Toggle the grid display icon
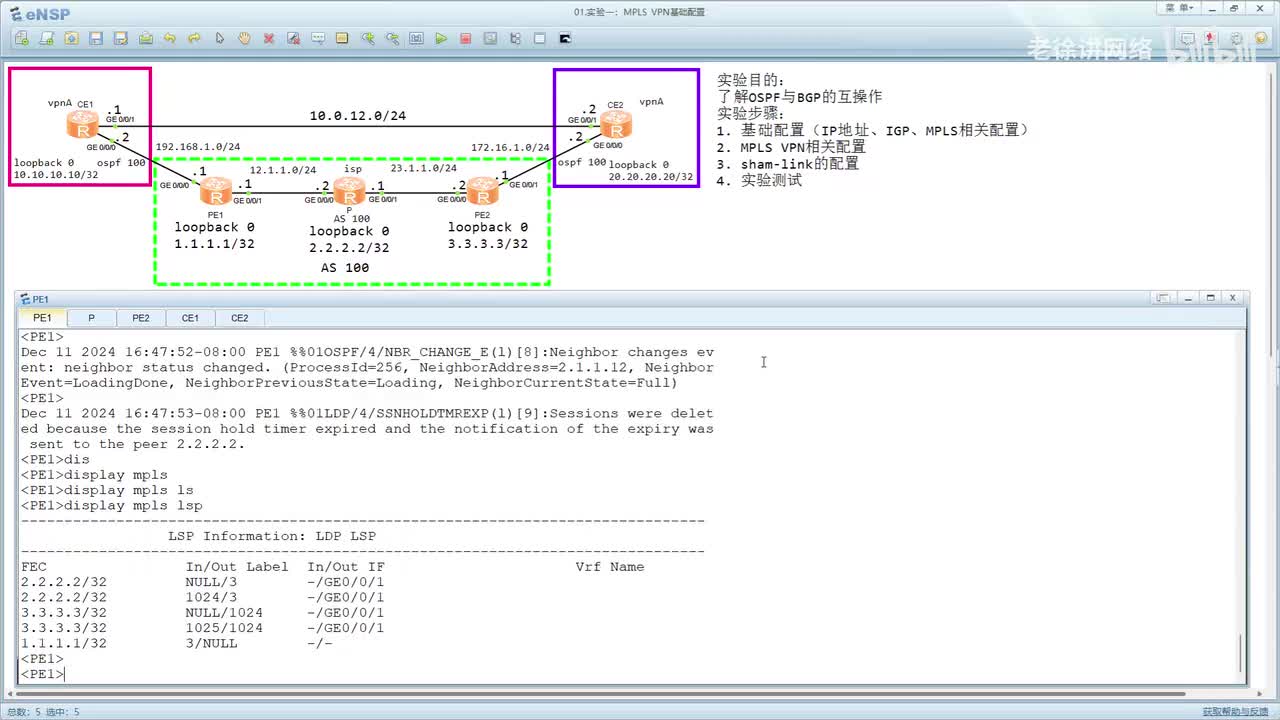 (539, 39)
